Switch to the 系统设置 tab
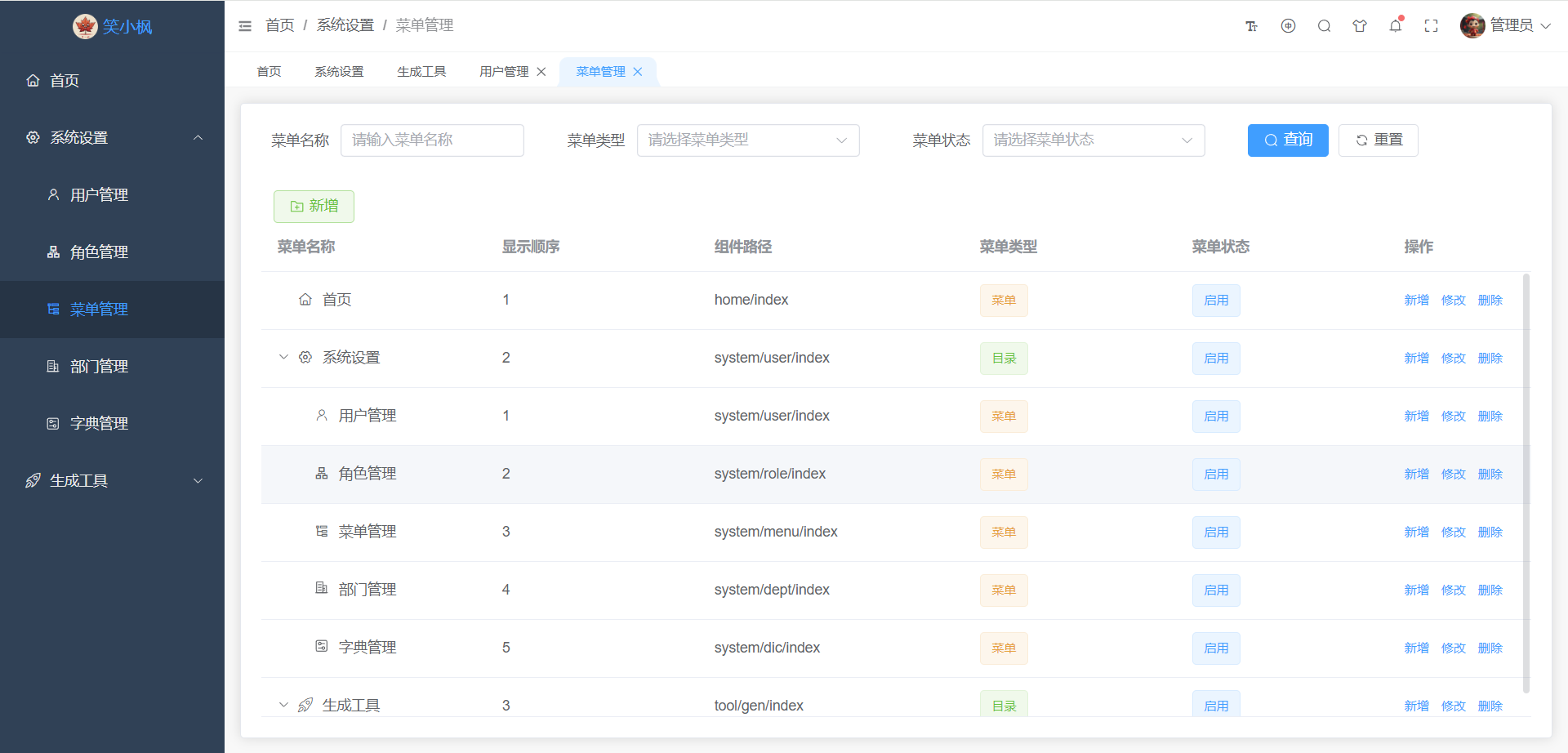Viewport: 1568px width, 753px height. 339,72
